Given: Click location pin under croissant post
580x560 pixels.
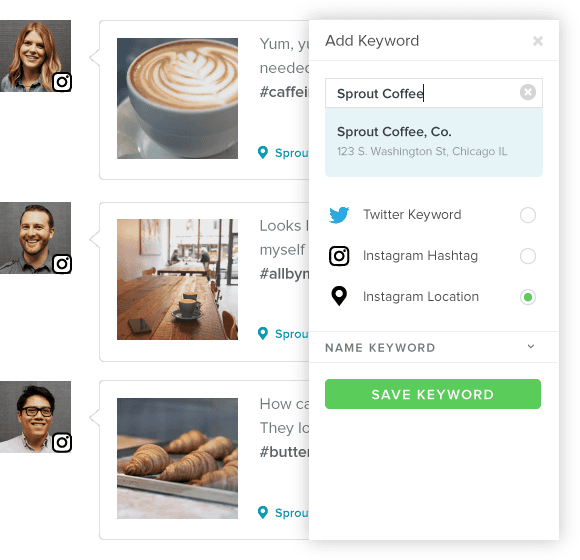Looking at the screenshot, I should tap(263, 512).
